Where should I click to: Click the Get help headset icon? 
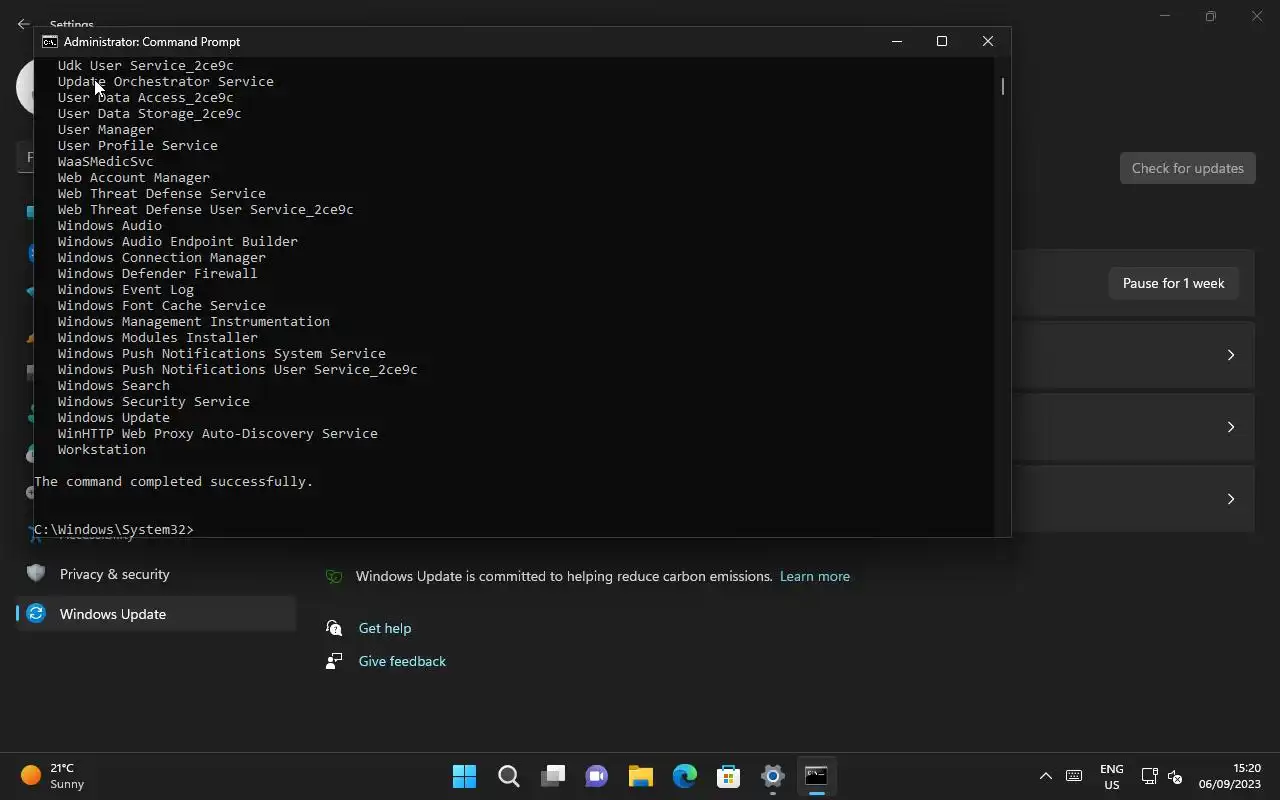point(334,628)
